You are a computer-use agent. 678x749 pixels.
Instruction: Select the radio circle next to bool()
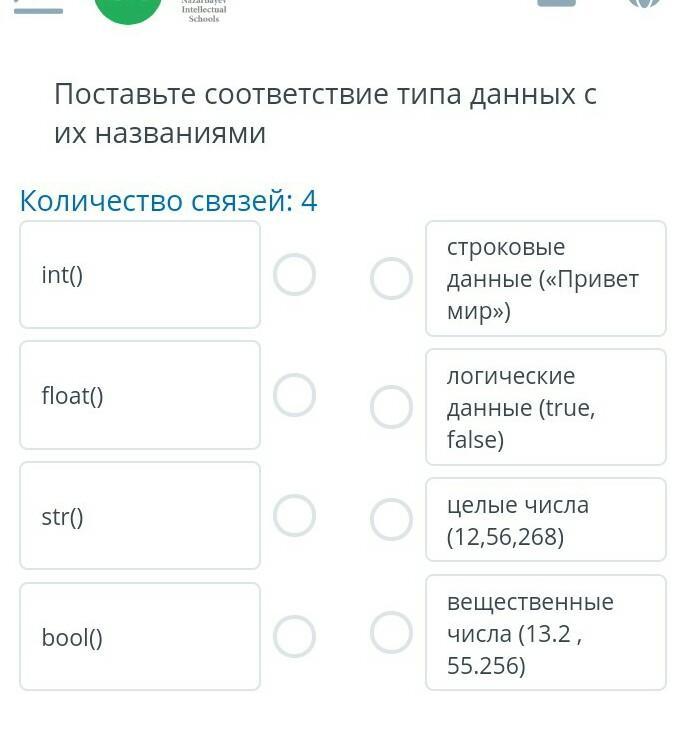point(295,636)
